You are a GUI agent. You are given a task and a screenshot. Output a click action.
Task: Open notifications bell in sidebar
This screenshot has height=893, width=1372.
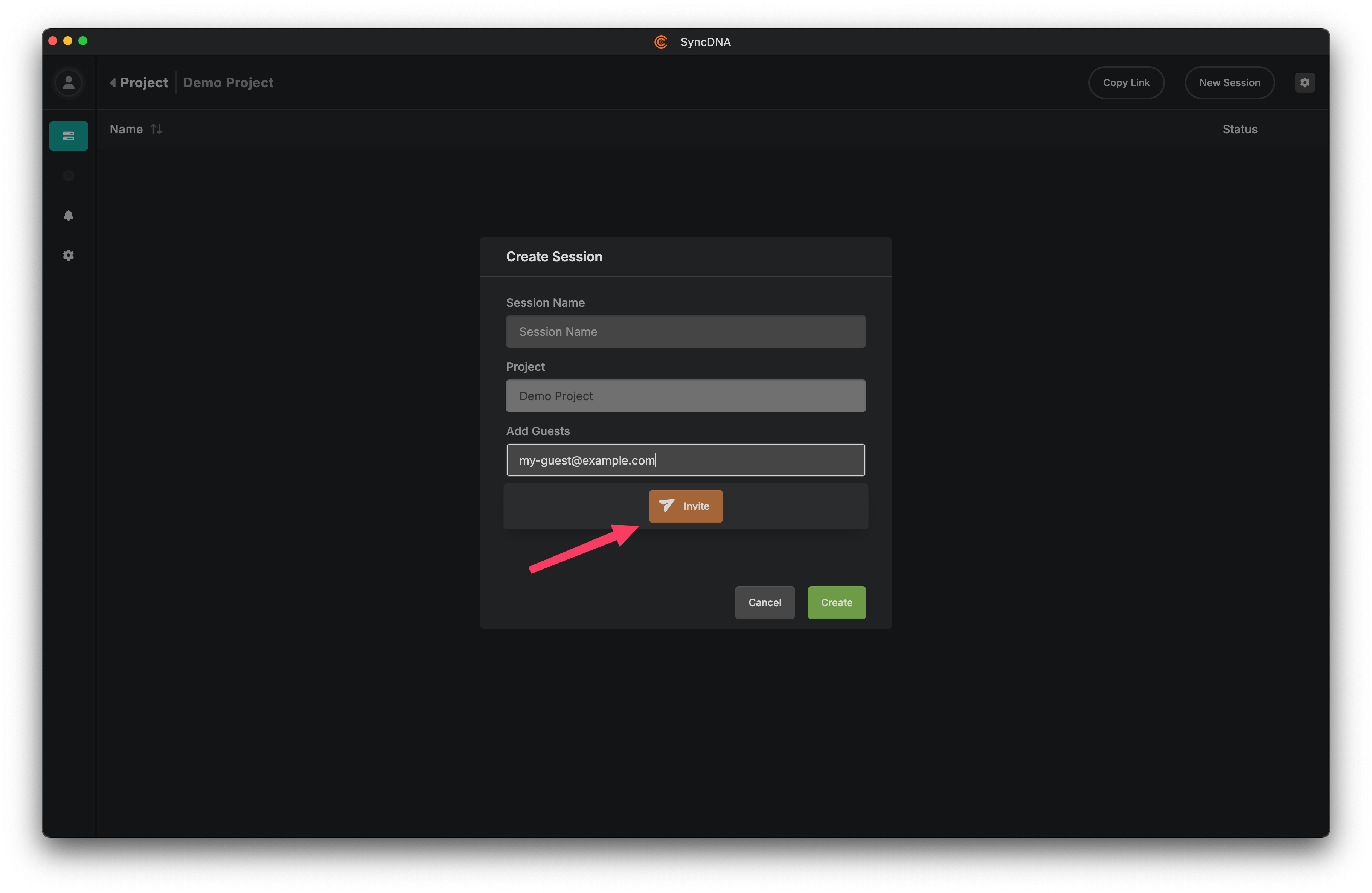click(x=69, y=215)
